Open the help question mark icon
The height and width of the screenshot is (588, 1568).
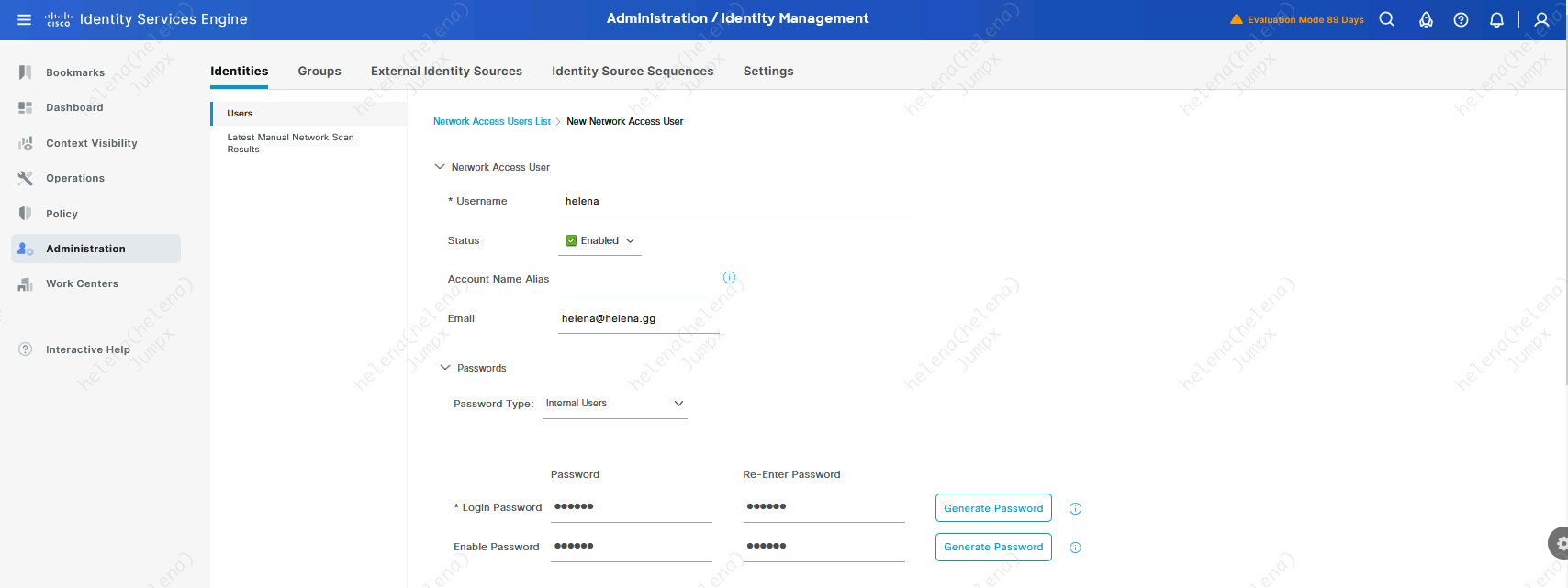1461,19
